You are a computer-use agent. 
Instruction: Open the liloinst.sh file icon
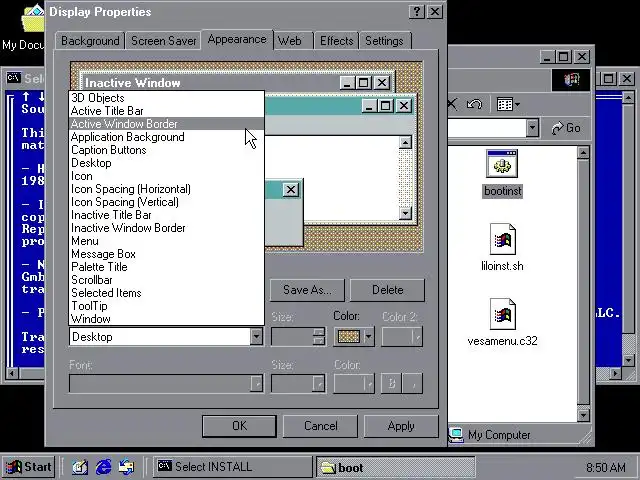[x=502, y=239]
